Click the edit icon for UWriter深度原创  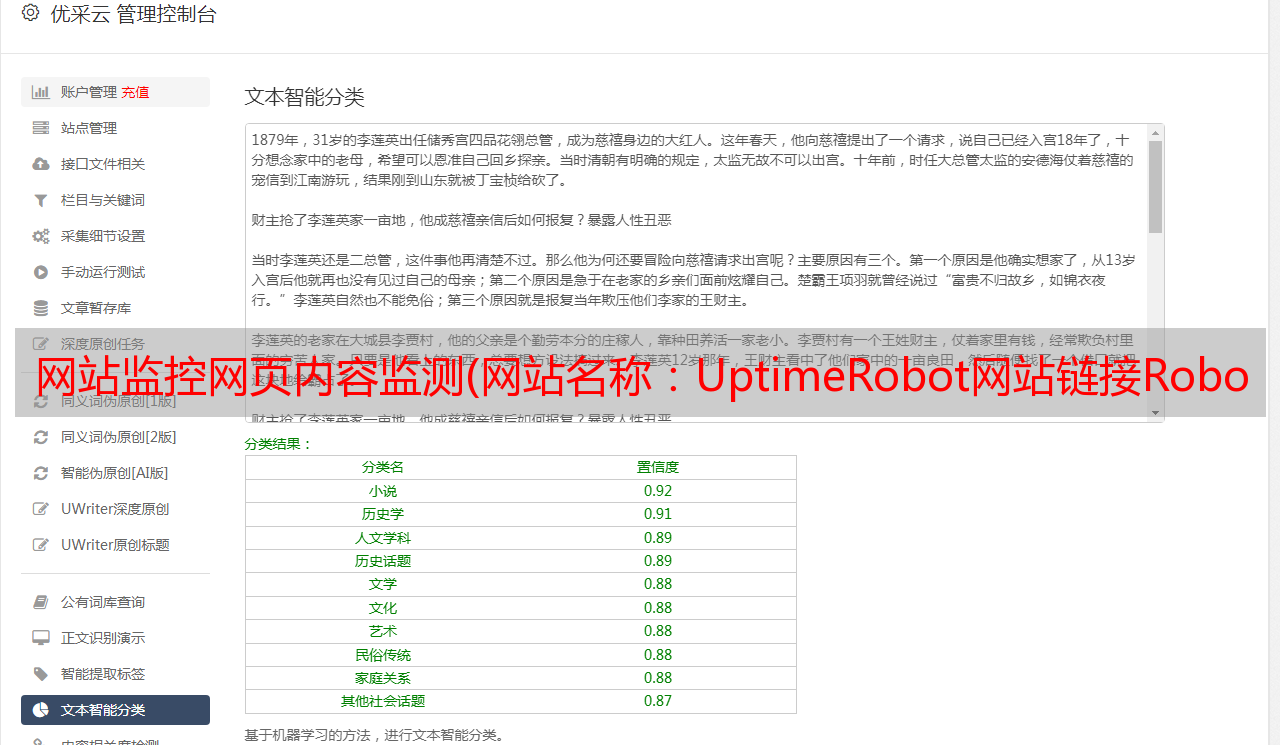41,509
